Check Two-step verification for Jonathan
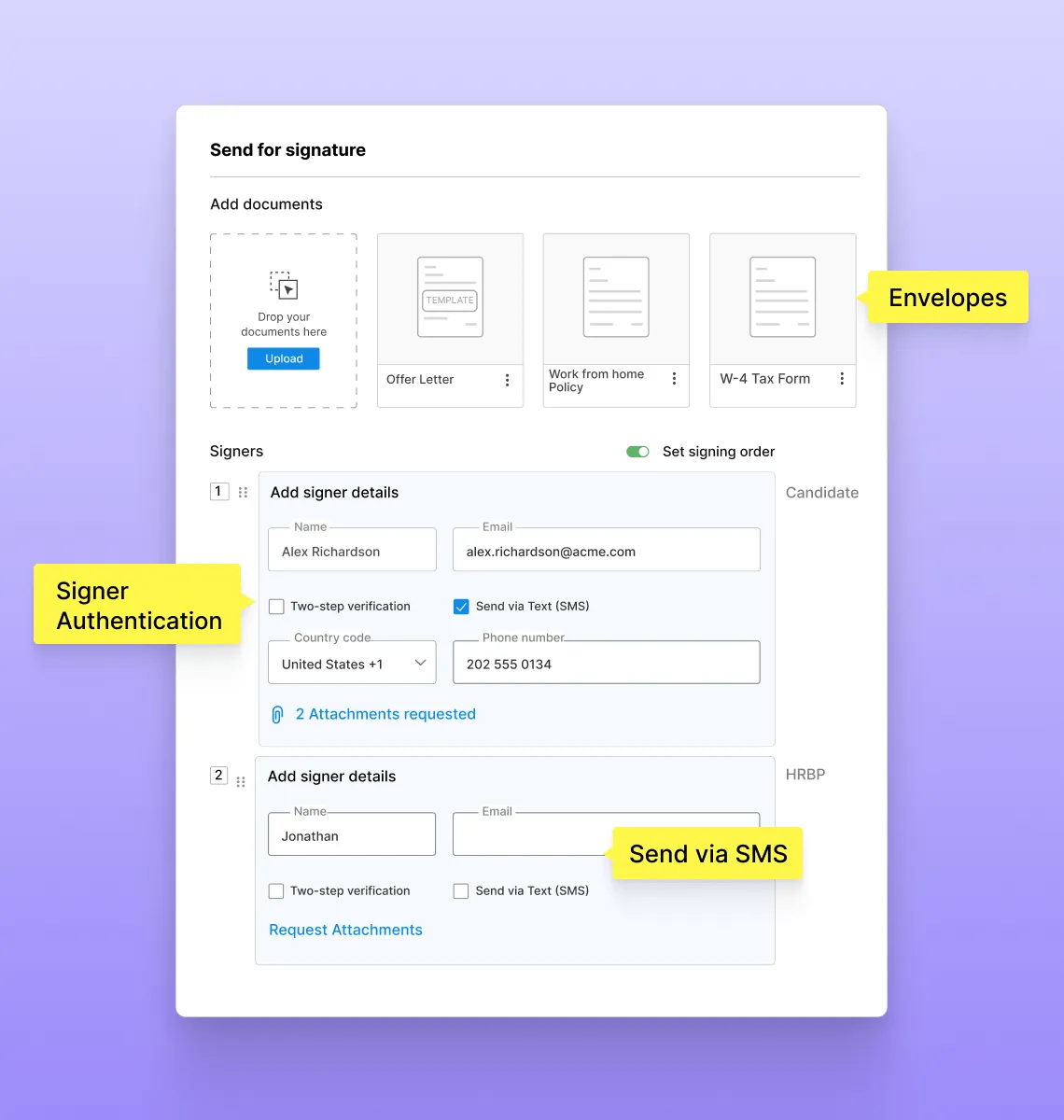The width and height of the screenshot is (1064, 1120). coord(276,891)
